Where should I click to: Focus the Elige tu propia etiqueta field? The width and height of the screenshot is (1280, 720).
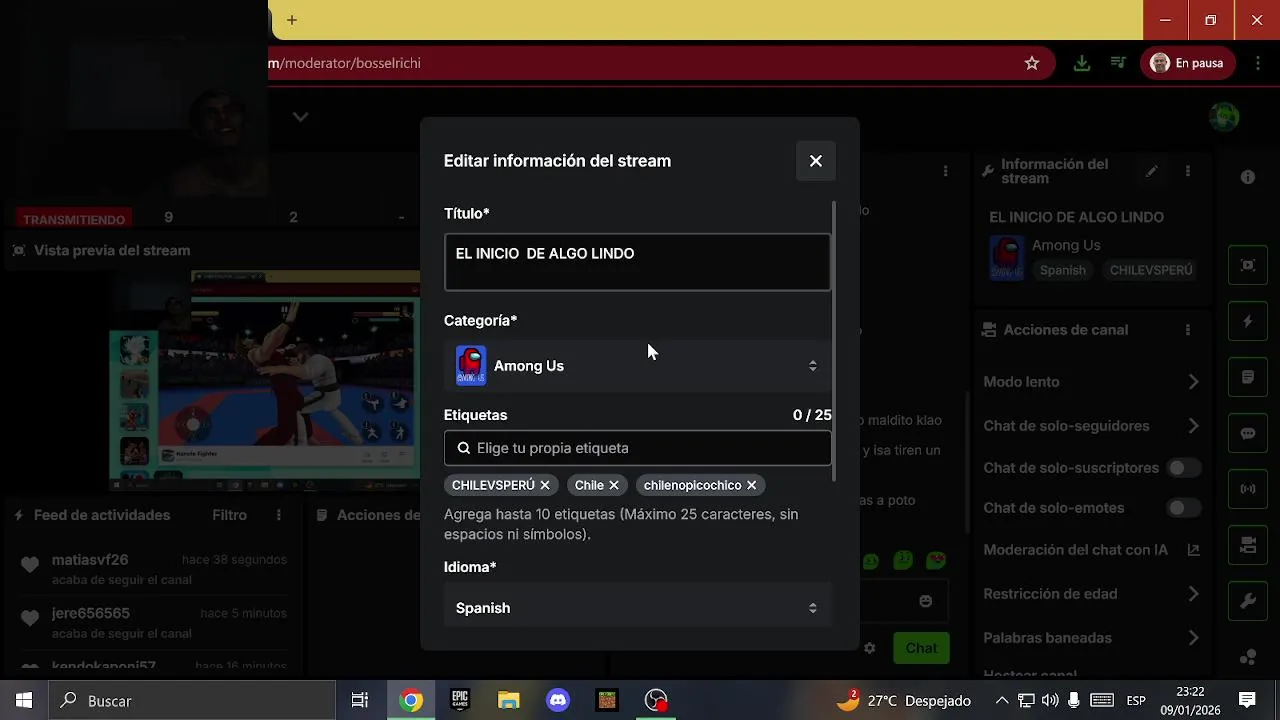click(637, 448)
